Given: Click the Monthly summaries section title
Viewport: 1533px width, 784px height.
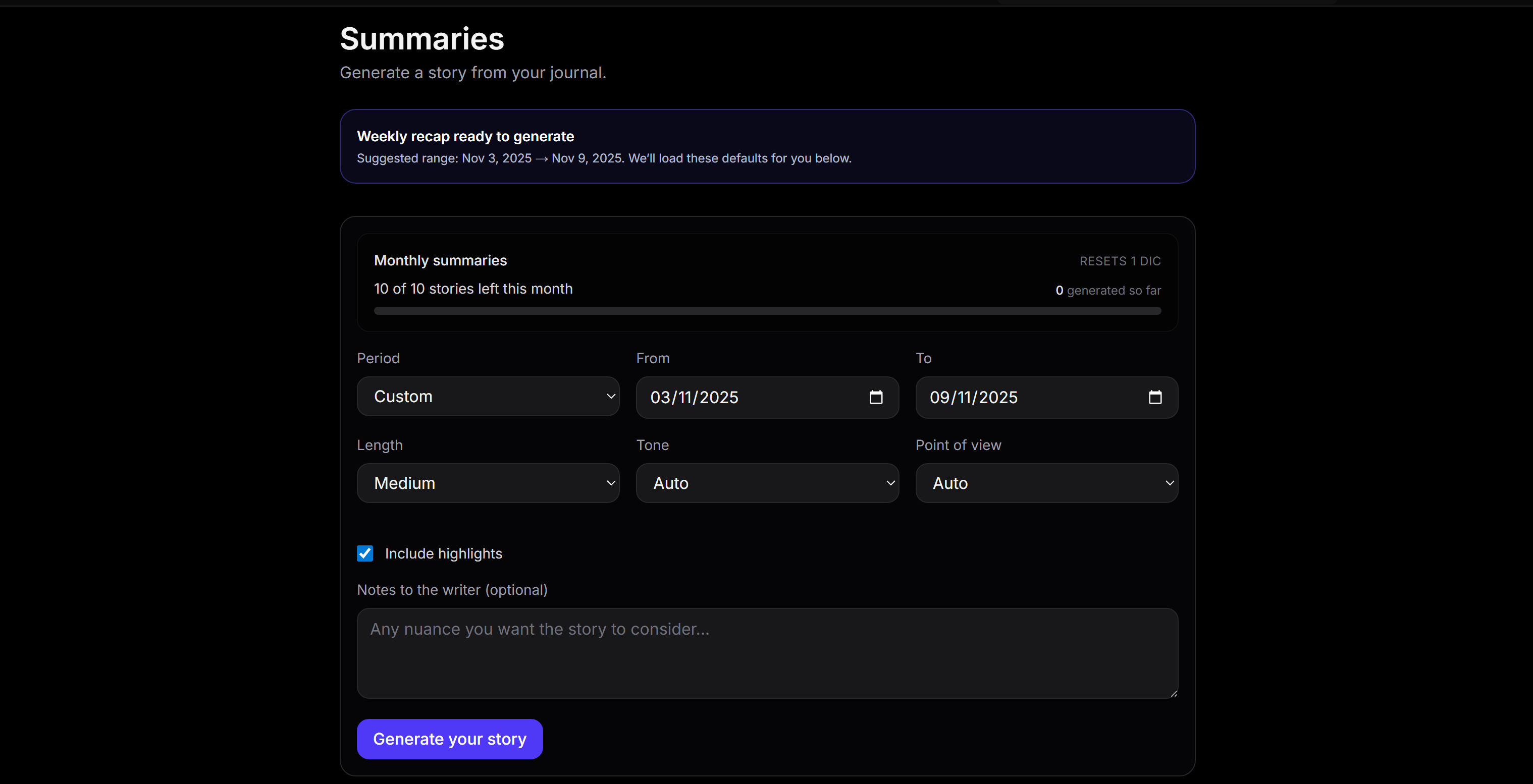Looking at the screenshot, I should (440, 260).
